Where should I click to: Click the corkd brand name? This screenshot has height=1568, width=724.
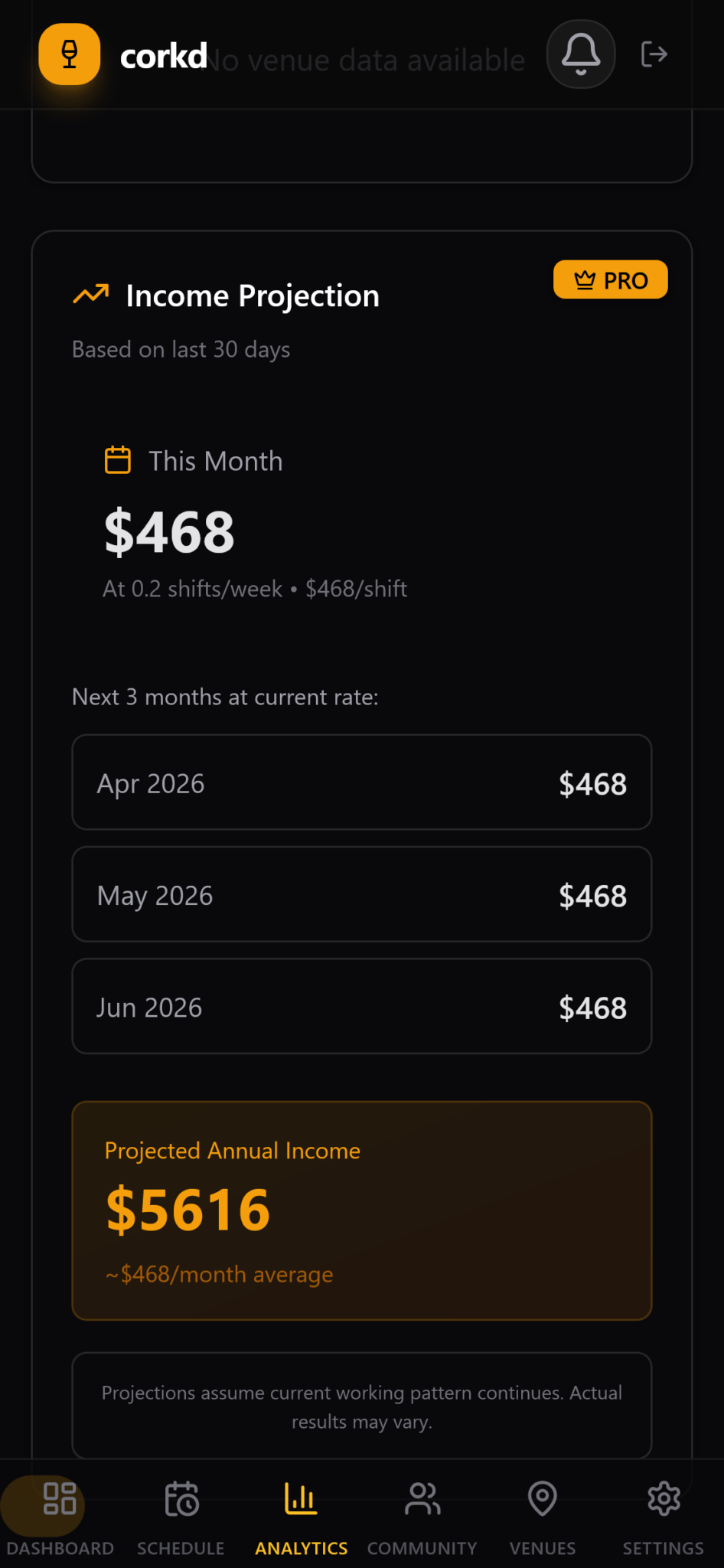pos(163,57)
